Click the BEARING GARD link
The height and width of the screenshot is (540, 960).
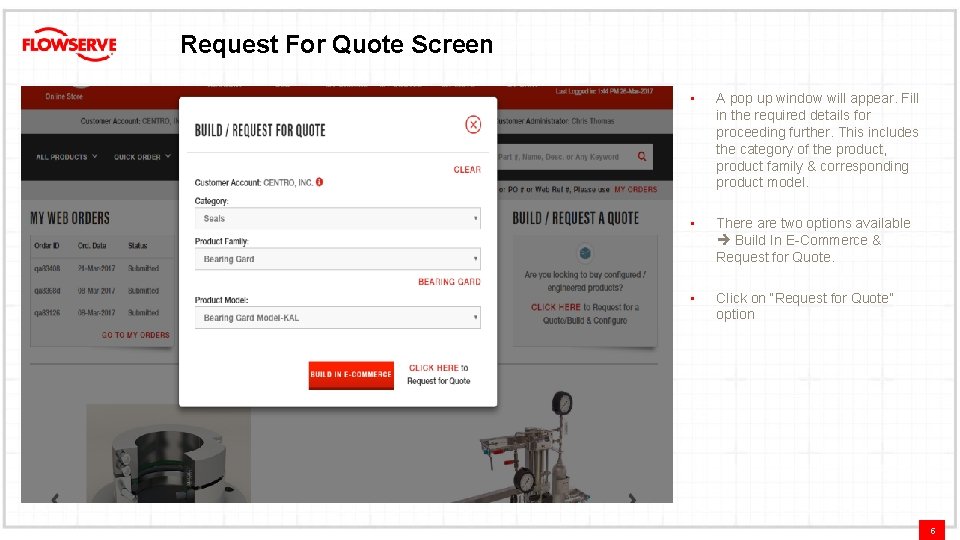coord(449,282)
